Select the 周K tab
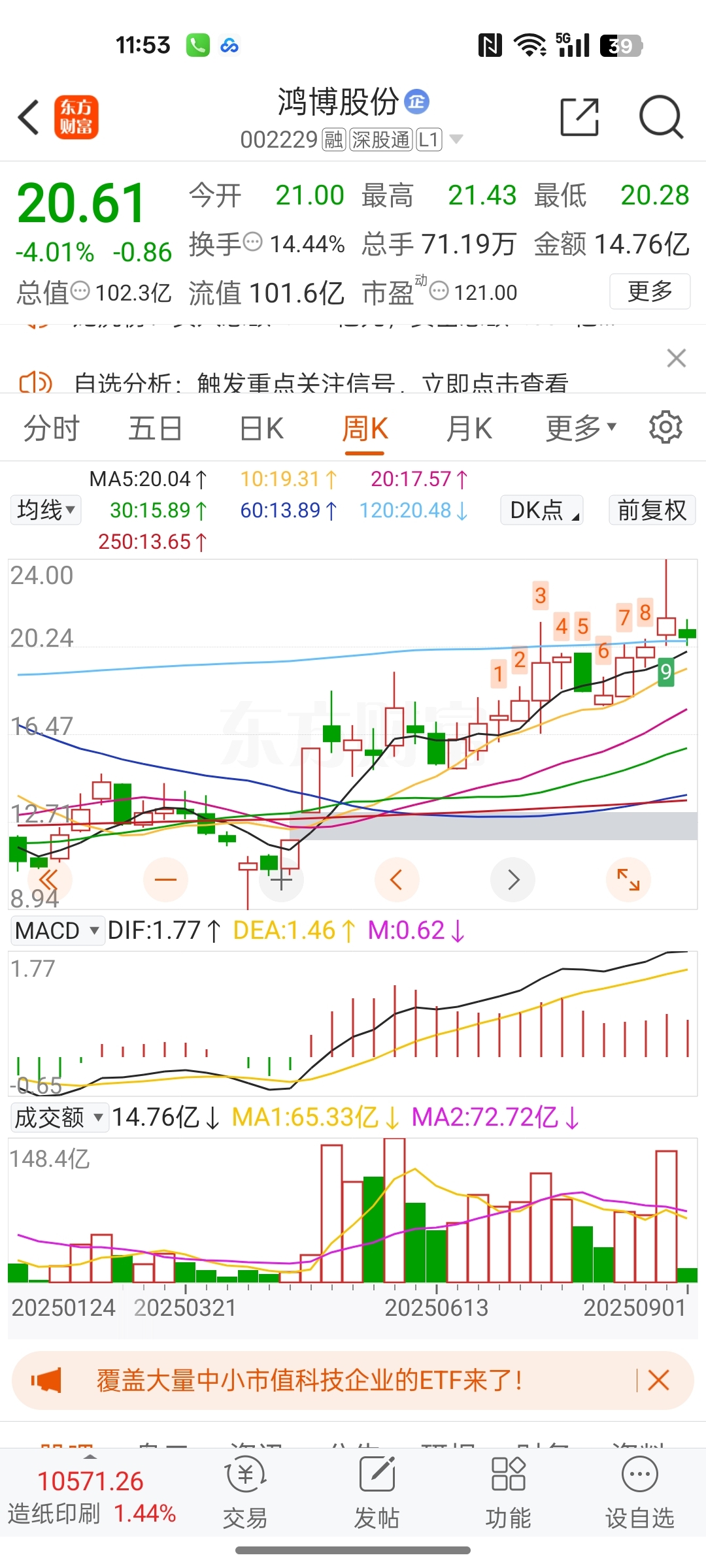 click(x=365, y=430)
